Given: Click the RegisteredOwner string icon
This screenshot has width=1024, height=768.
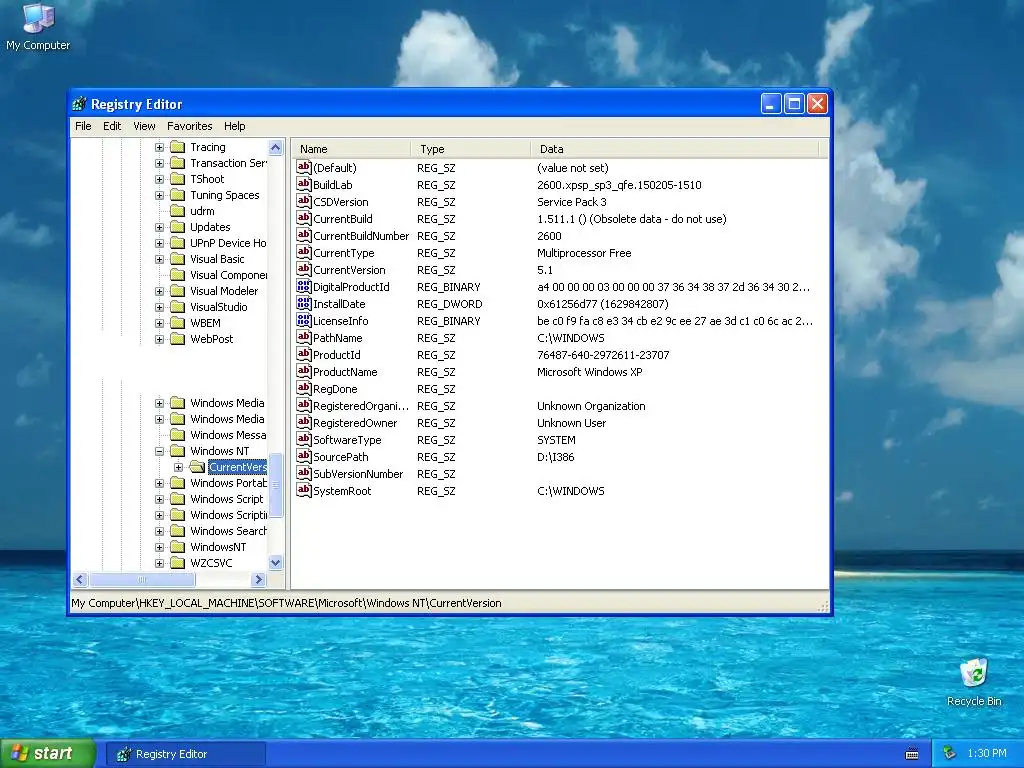Looking at the screenshot, I should point(304,422).
